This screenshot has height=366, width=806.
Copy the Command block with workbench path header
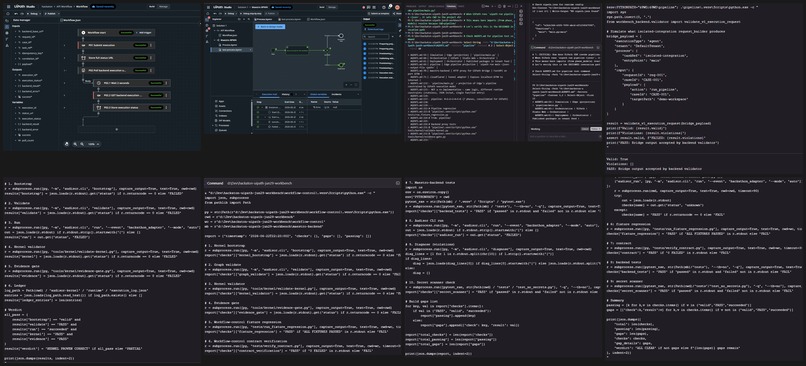[x=397, y=183]
